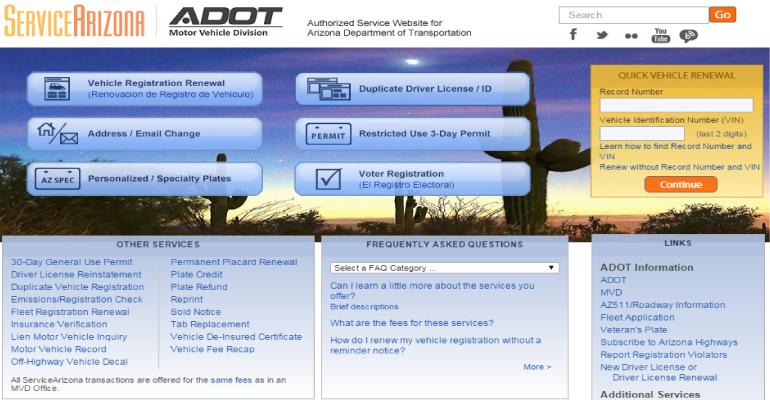Open Renew without Record Number and VIN
Viewport: 770px width, 400px height.
[x=679, y=167]
